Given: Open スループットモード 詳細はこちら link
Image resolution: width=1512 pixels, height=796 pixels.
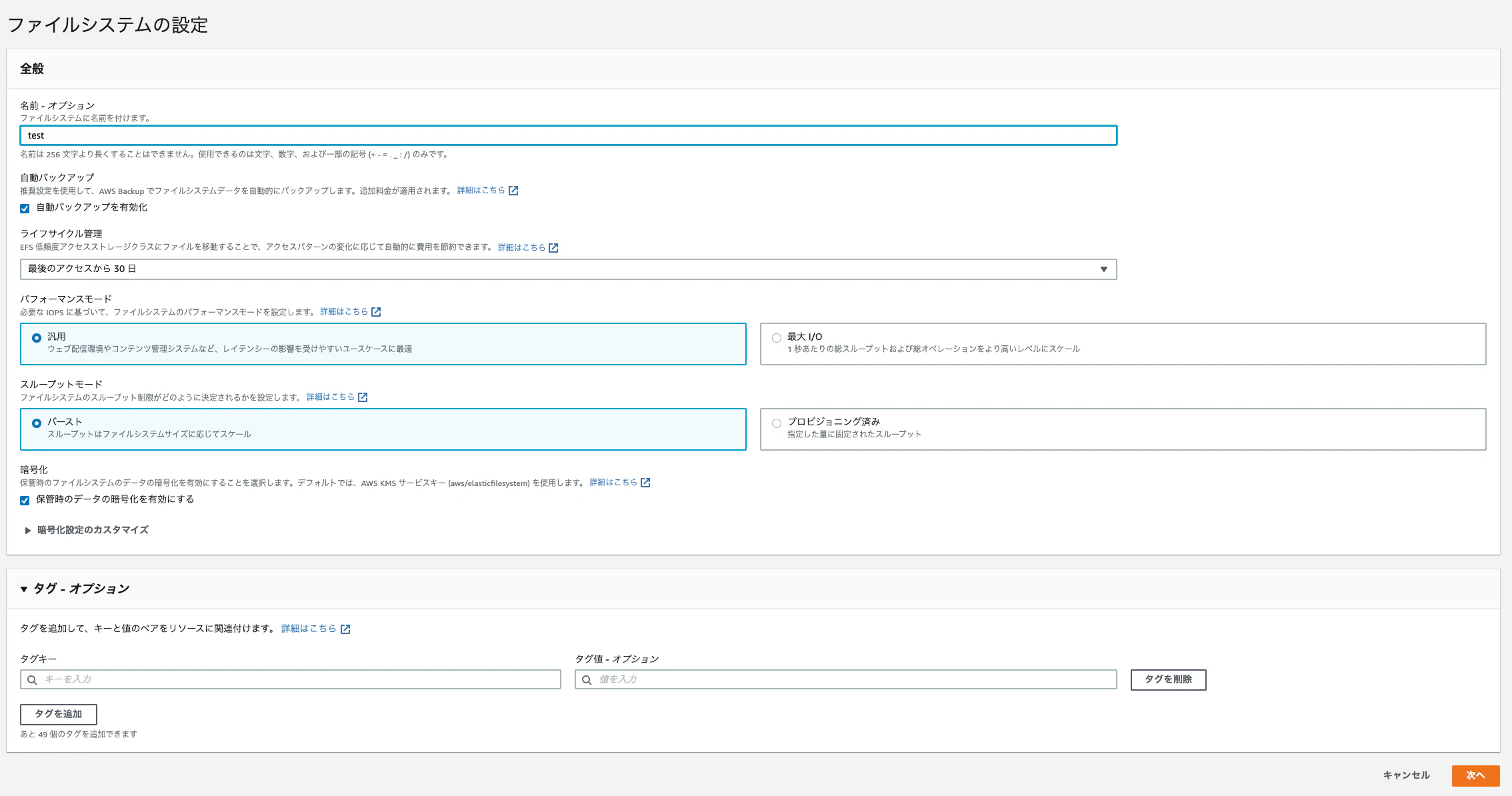Looking at the screenshot, I should [330, 397].
